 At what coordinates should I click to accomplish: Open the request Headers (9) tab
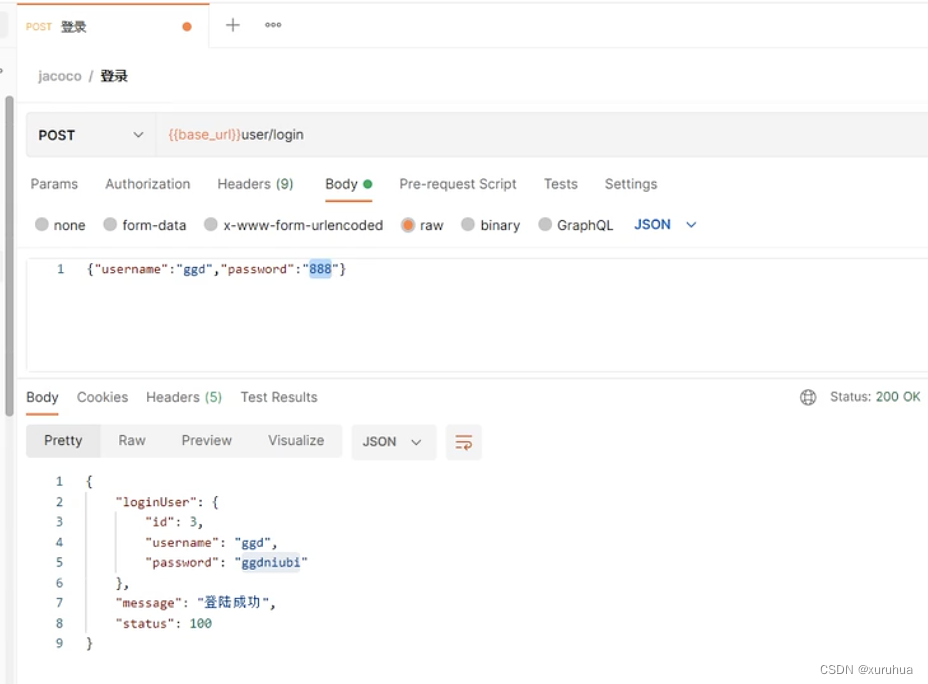pos(255,184)
